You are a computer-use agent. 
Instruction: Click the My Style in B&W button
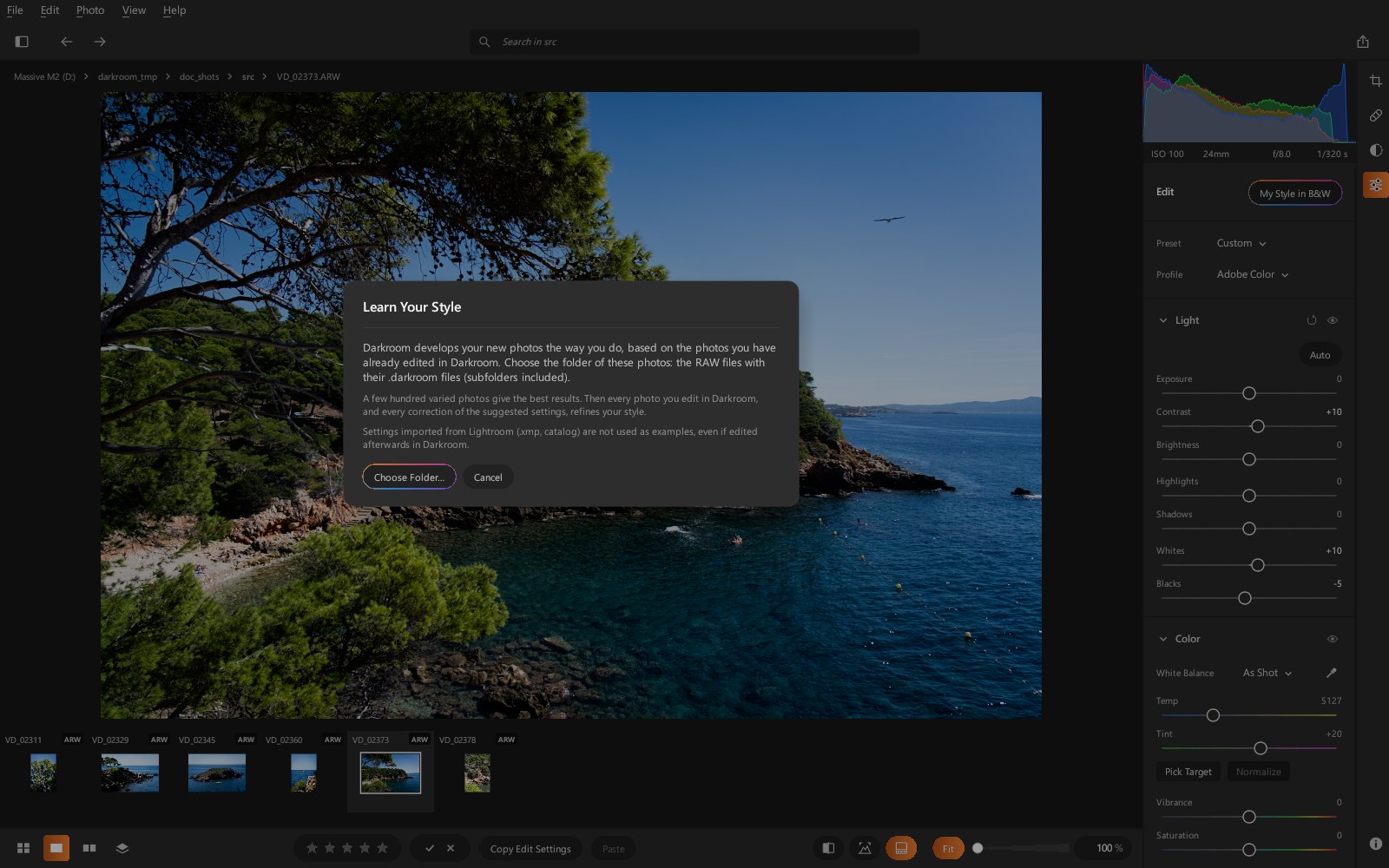click(1294, 193)
